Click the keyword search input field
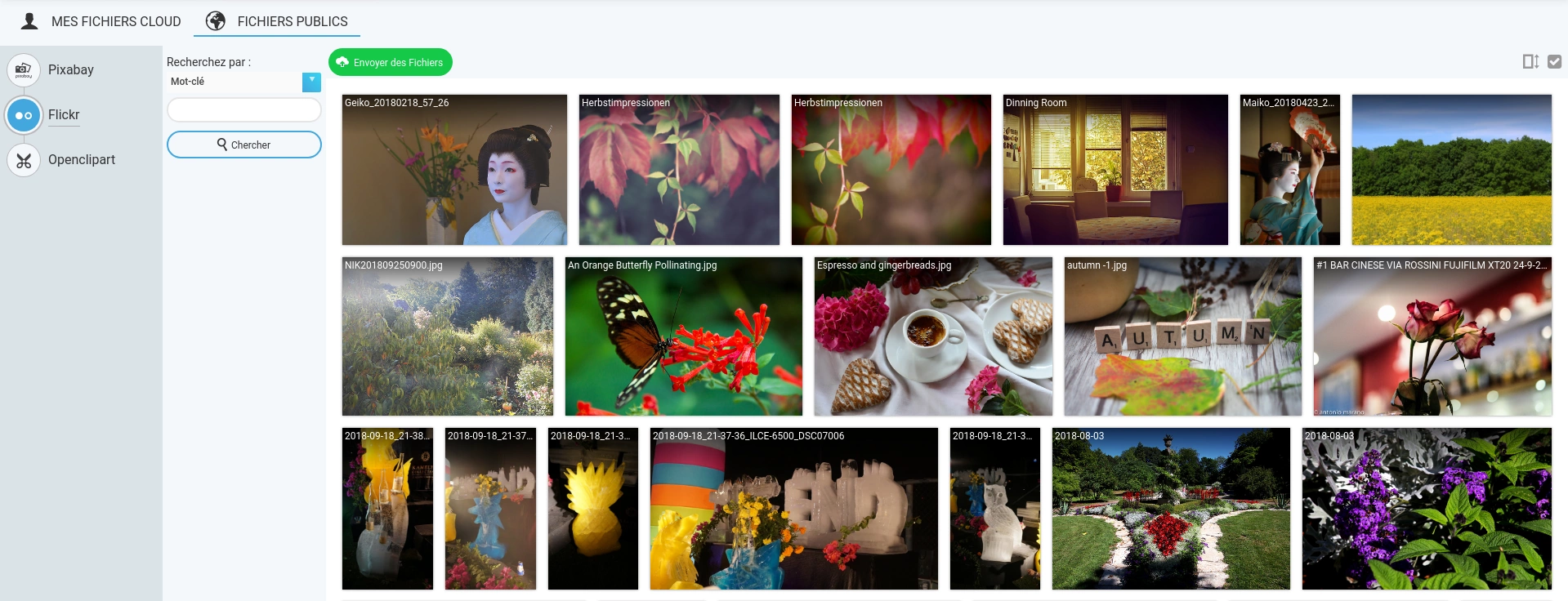This screenshot has height=601, width=1568. 243,109
